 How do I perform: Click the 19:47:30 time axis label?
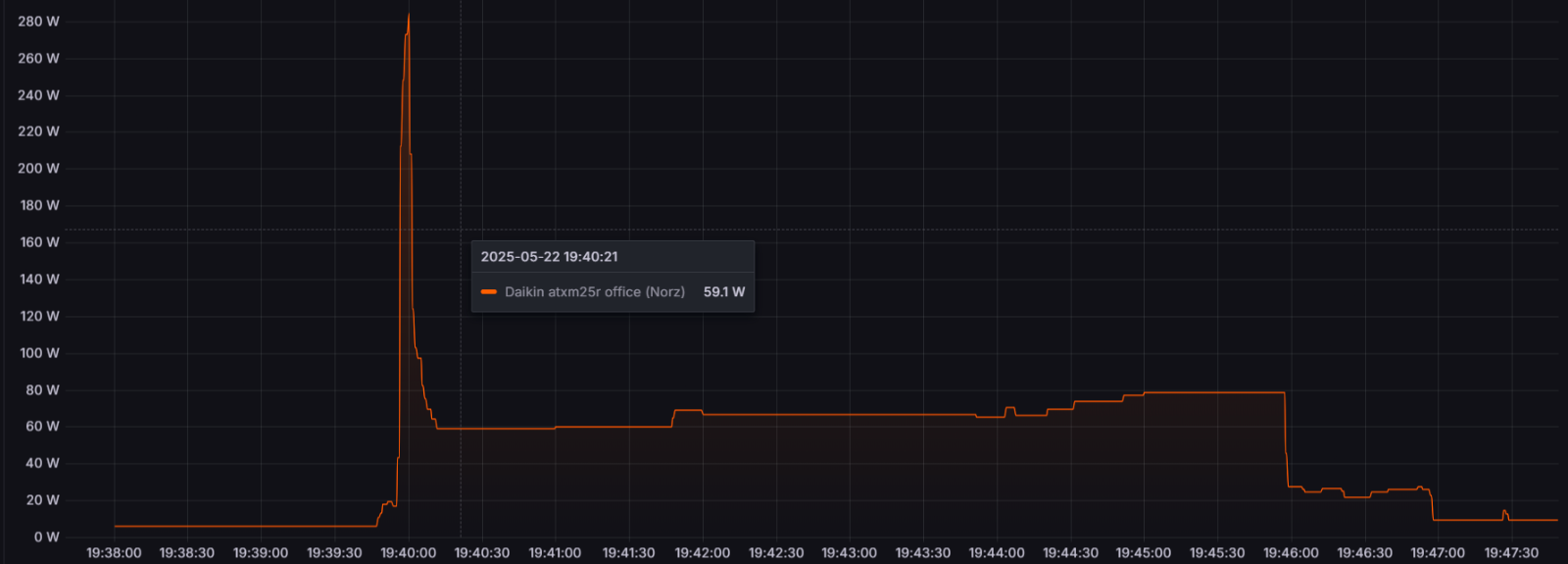pos(1511,553)
